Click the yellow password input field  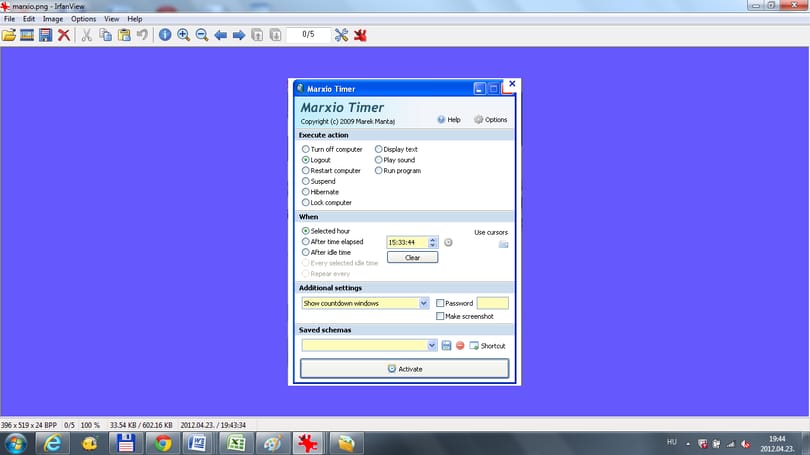492,303
